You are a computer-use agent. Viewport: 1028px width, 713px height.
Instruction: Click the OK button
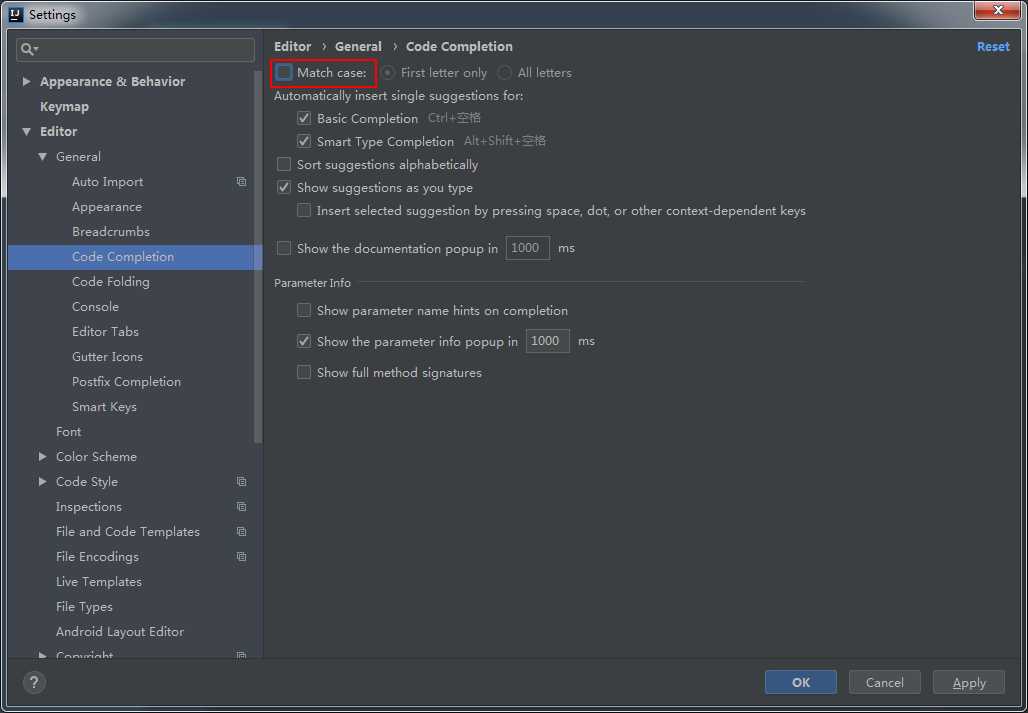coord(801,682)
